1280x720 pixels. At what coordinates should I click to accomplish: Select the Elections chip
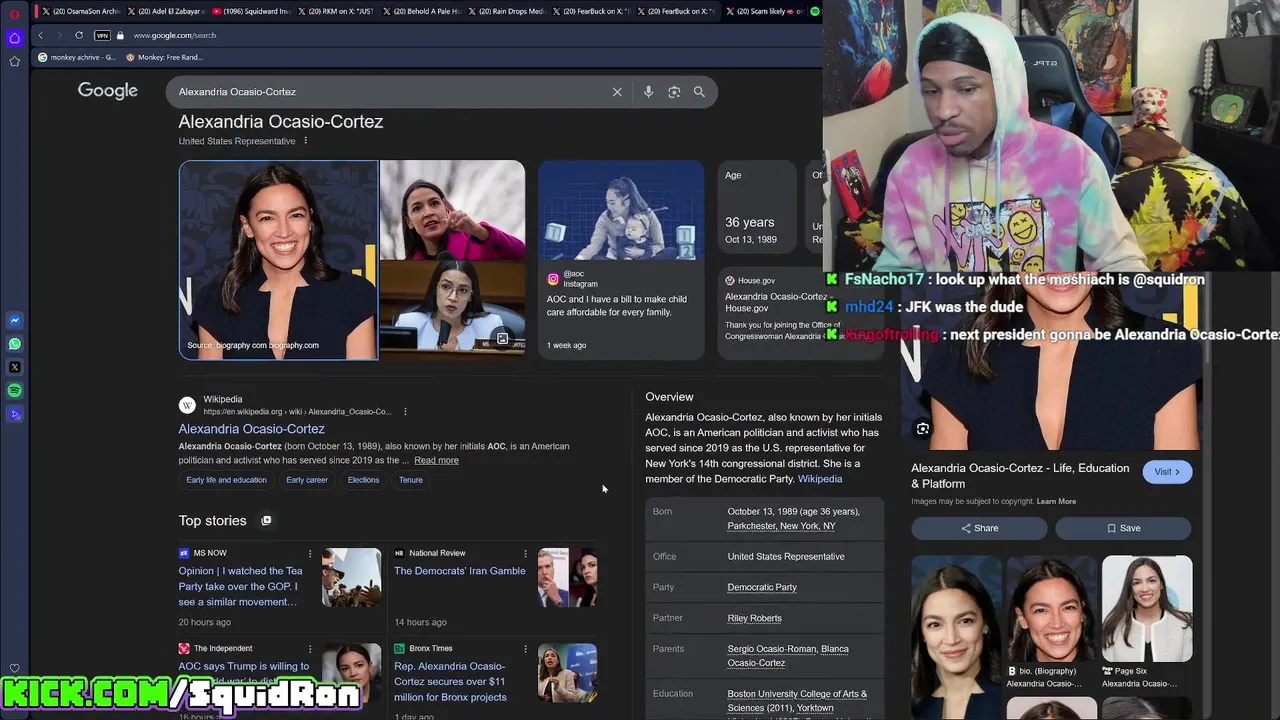coord(363,480)
